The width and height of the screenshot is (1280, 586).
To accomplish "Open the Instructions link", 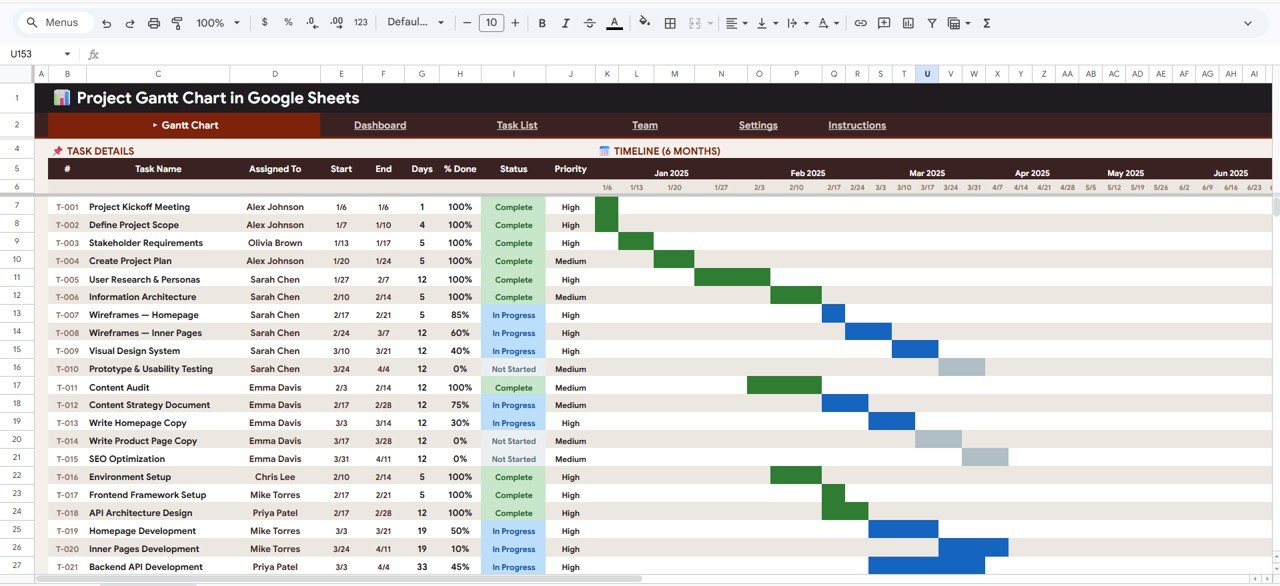I will tap(856, 125).
